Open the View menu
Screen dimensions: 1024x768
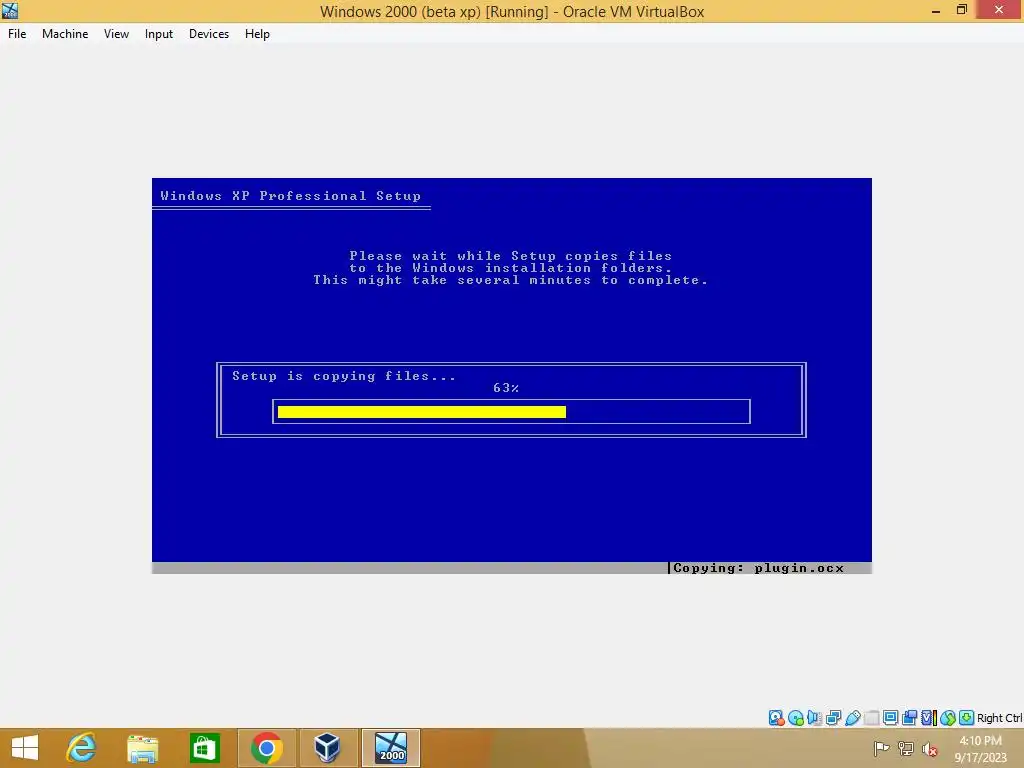[116, 34]
